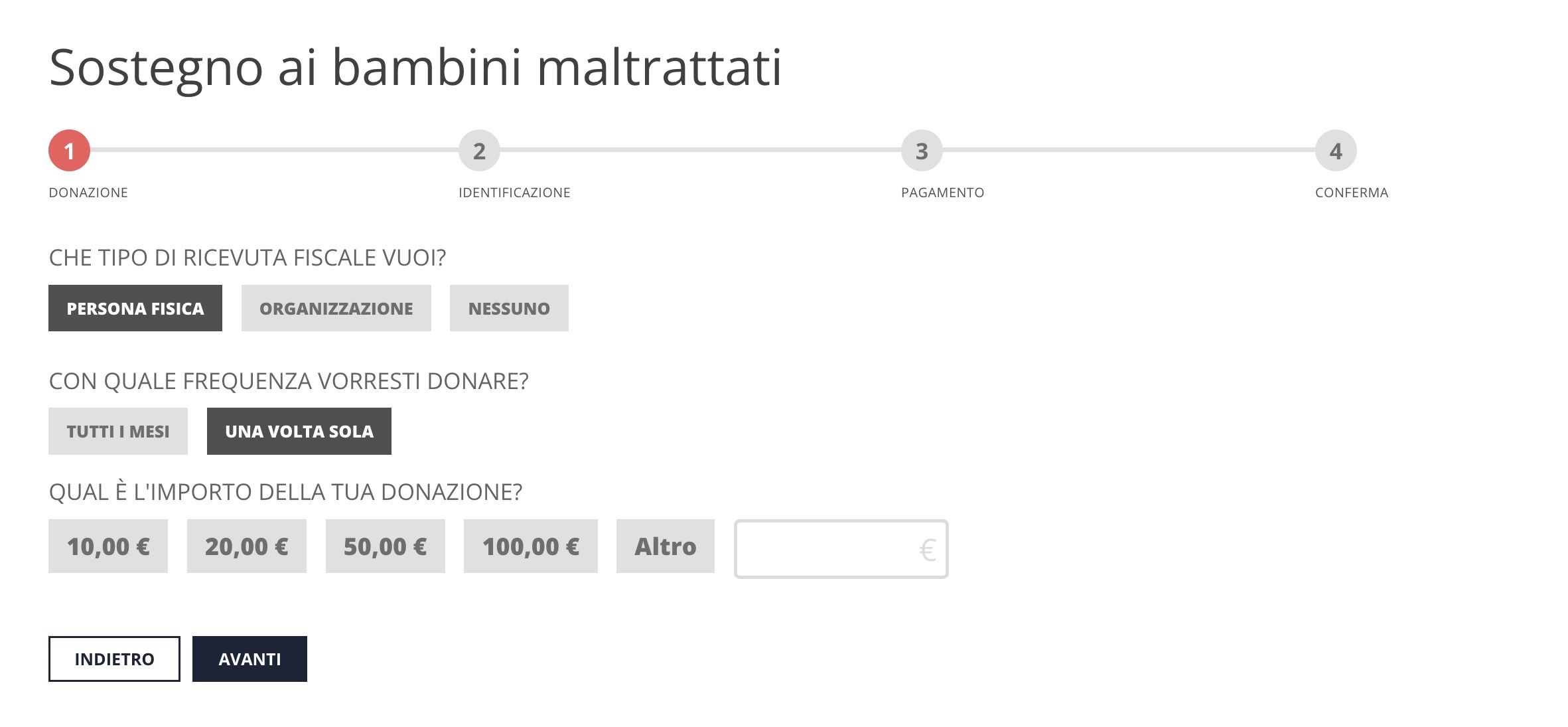Click the step 3 Pagamento circle
Screen dimensions: 1568x727
click(x=921, y=151)
